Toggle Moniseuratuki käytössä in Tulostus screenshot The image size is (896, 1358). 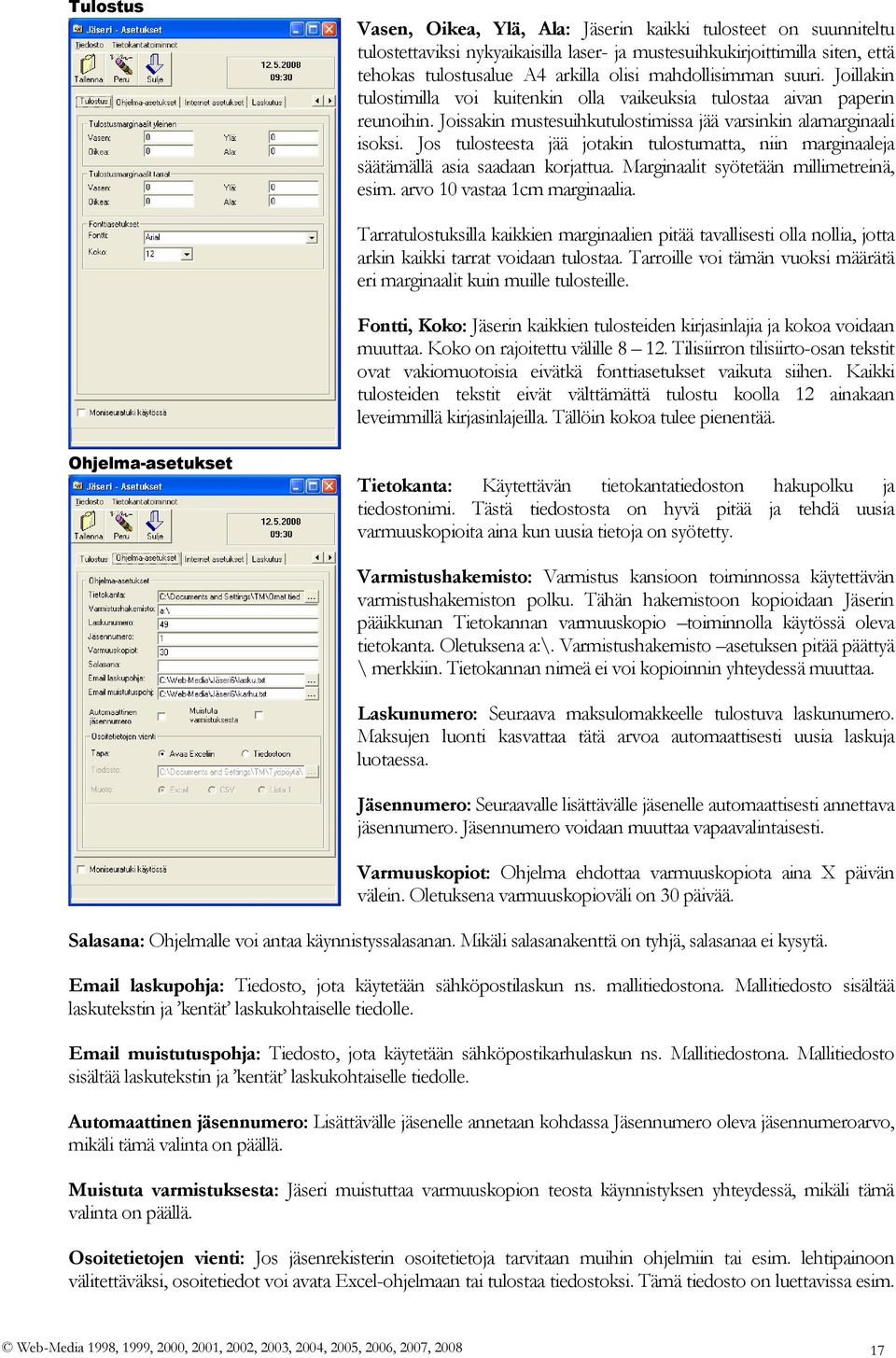[x=81, y=413]
